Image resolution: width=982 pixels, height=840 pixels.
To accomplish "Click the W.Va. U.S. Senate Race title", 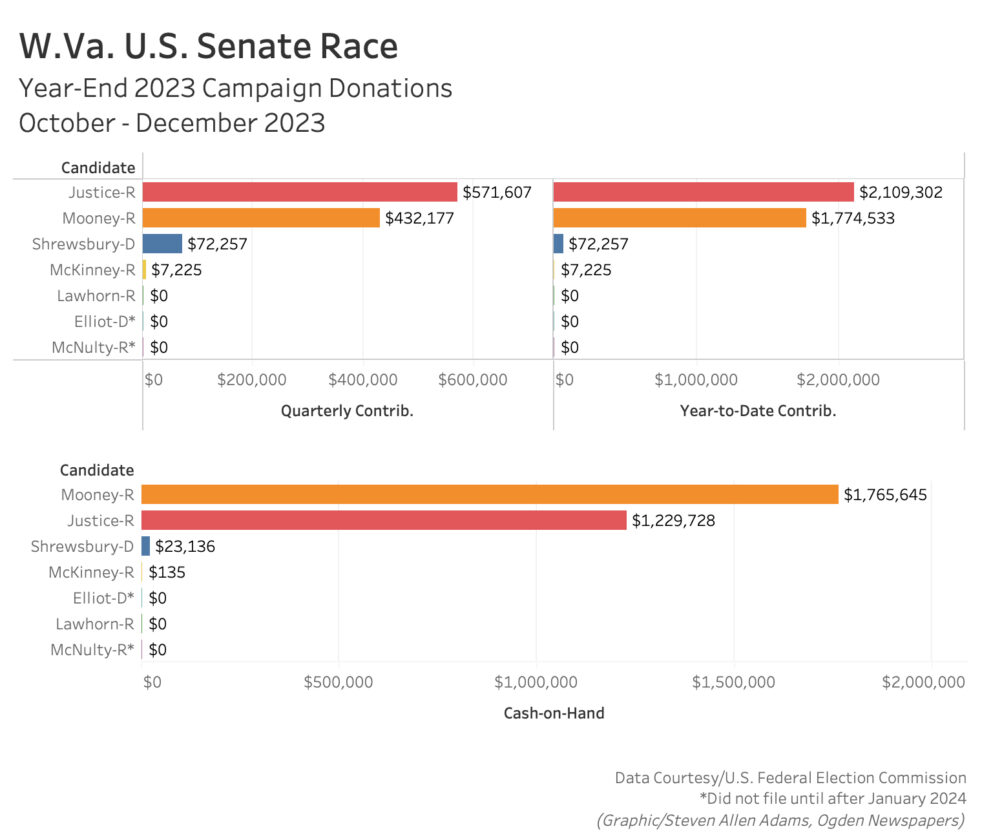I will coord(208,46).
